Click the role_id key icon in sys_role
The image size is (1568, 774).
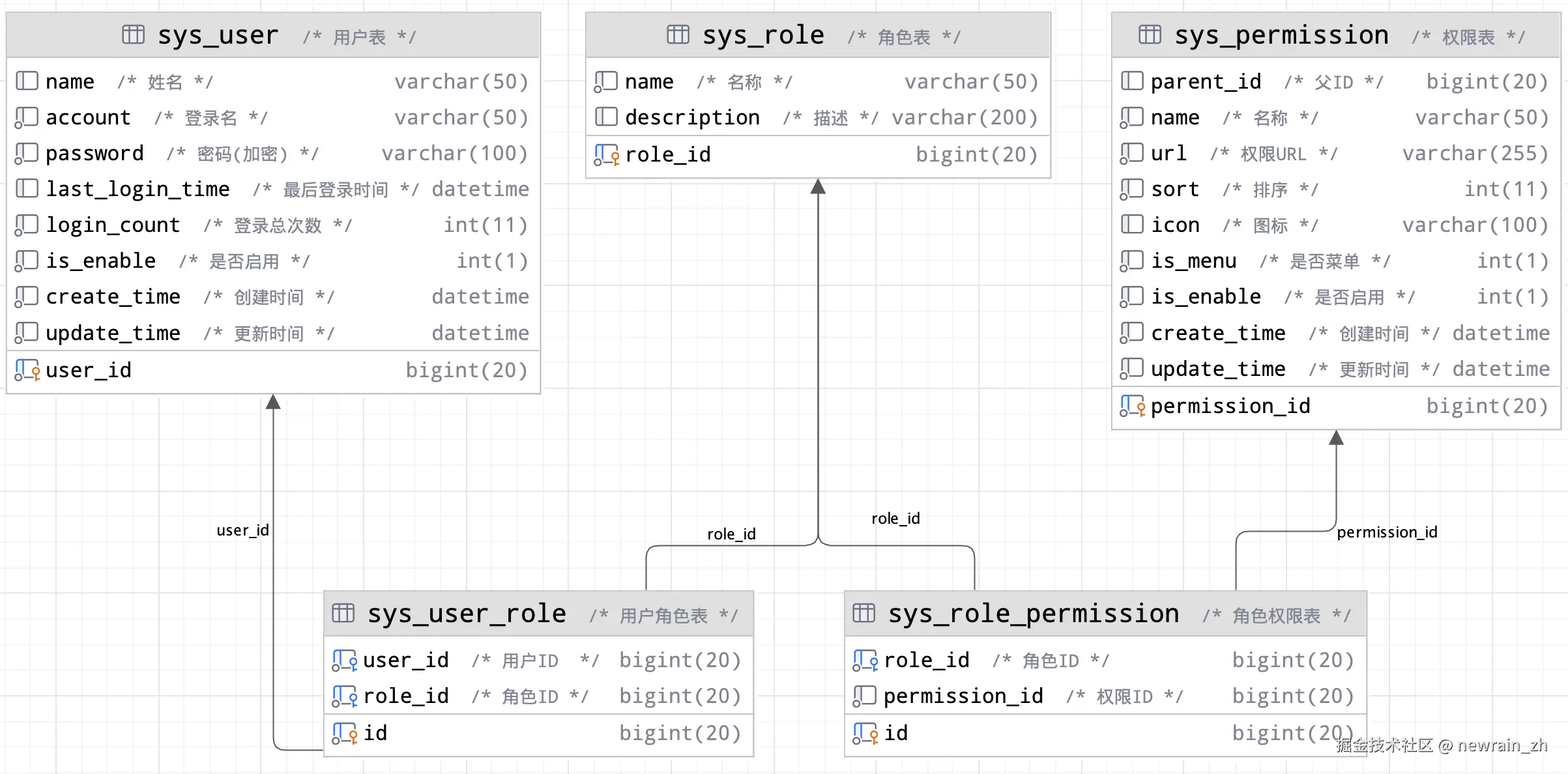coord(606,155)
